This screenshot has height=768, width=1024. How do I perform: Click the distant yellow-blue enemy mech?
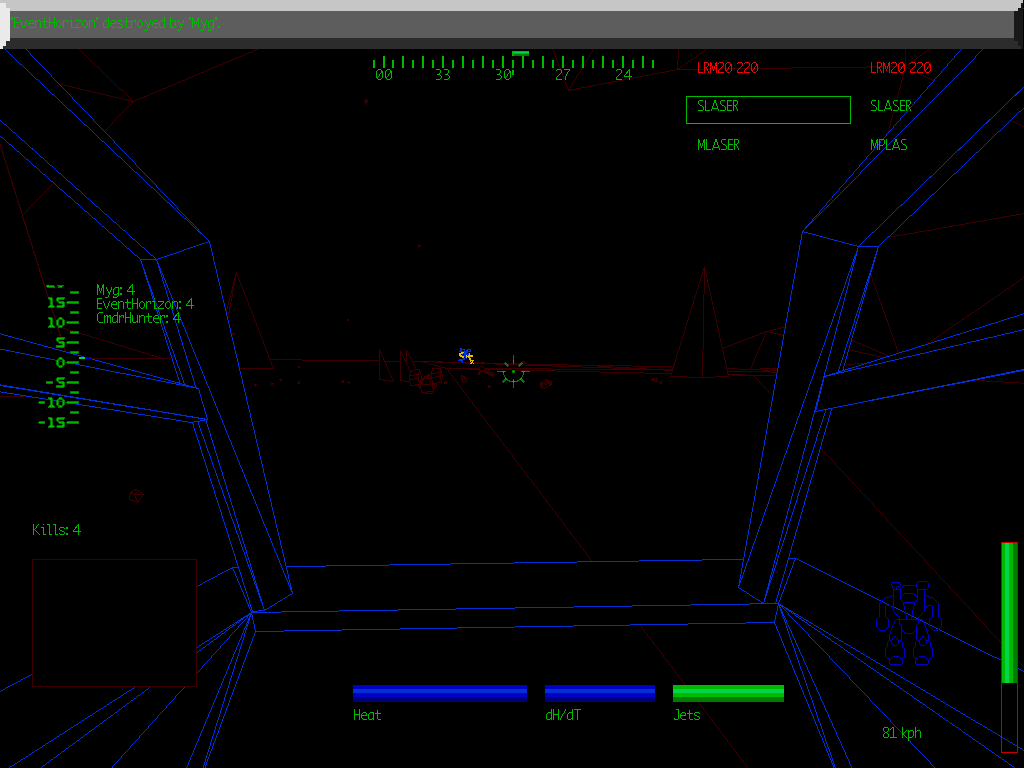465,355
